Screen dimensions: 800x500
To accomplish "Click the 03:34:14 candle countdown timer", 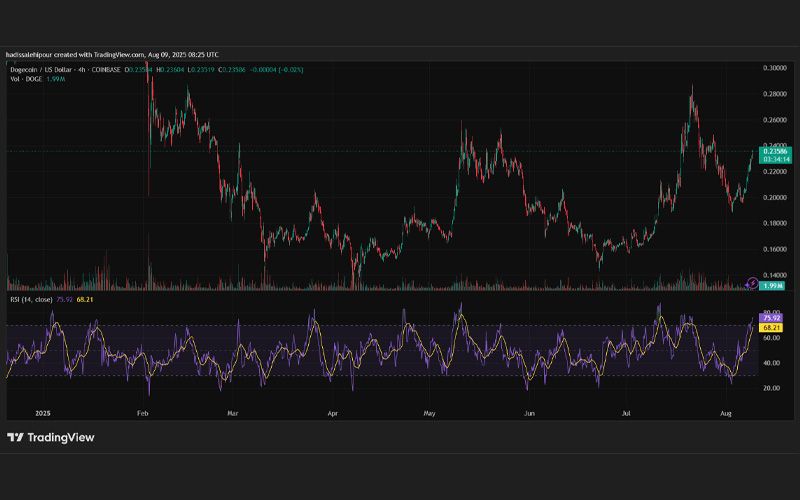I will [777, 159].
